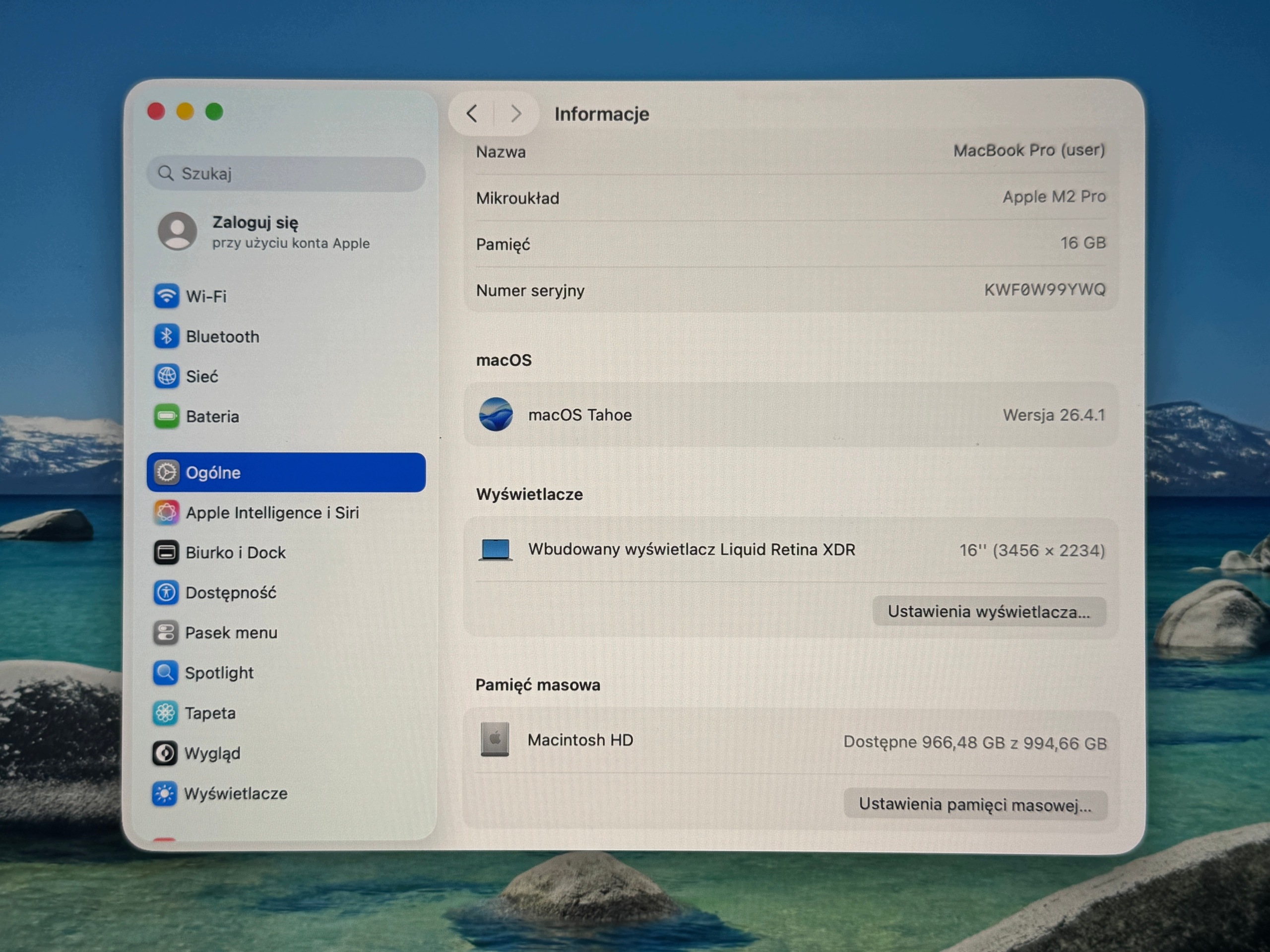The height and width of the screenshot is (952, 1270).
Task: Click the Bateria battery icon
Action: pos(167,416)
